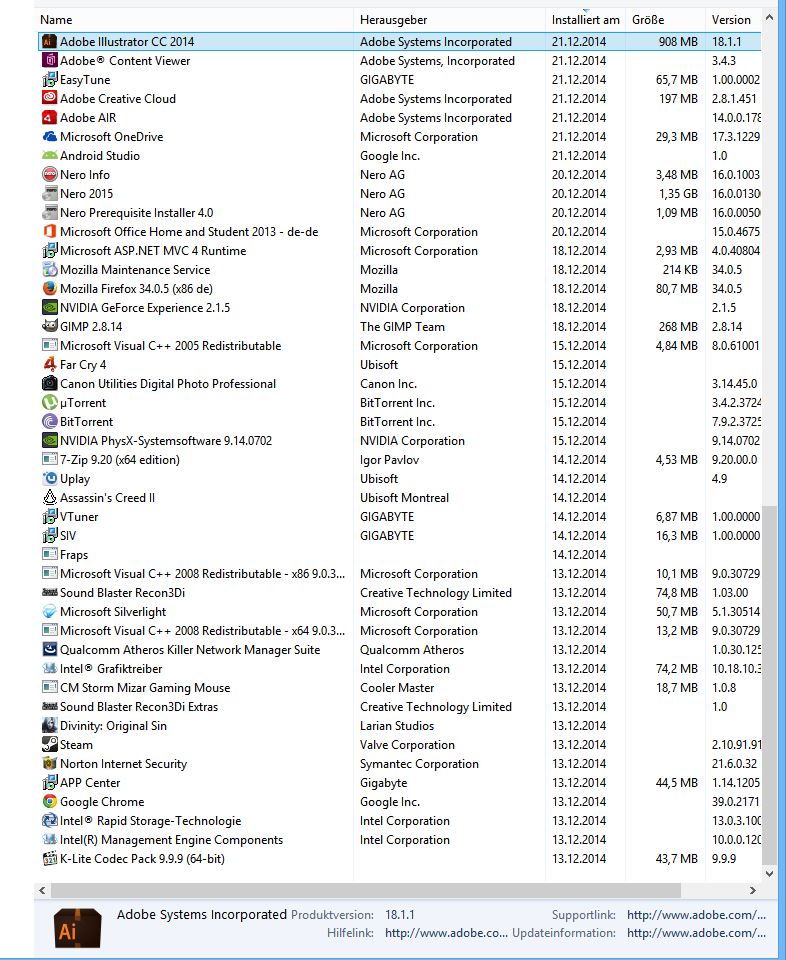Image resolution: width=786 pixels, height=960 pixels.
Task: Click the Android Studio icon
Action: pyautogui.click(x=50, y=156)
